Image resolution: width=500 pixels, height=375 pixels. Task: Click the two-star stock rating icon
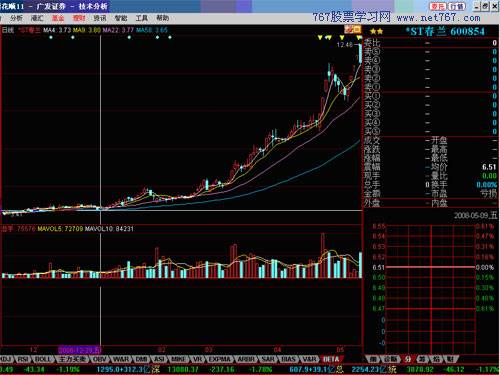(x=376, y=31)
